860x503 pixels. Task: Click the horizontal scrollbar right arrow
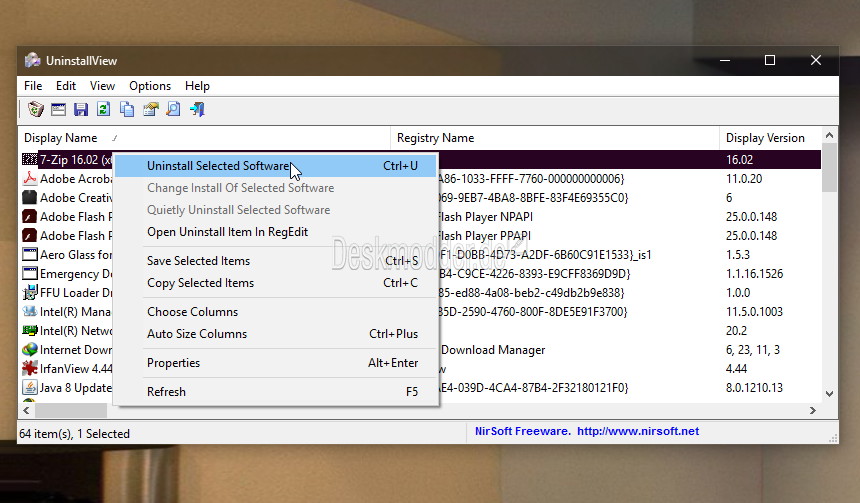click(x=813, y=410)
